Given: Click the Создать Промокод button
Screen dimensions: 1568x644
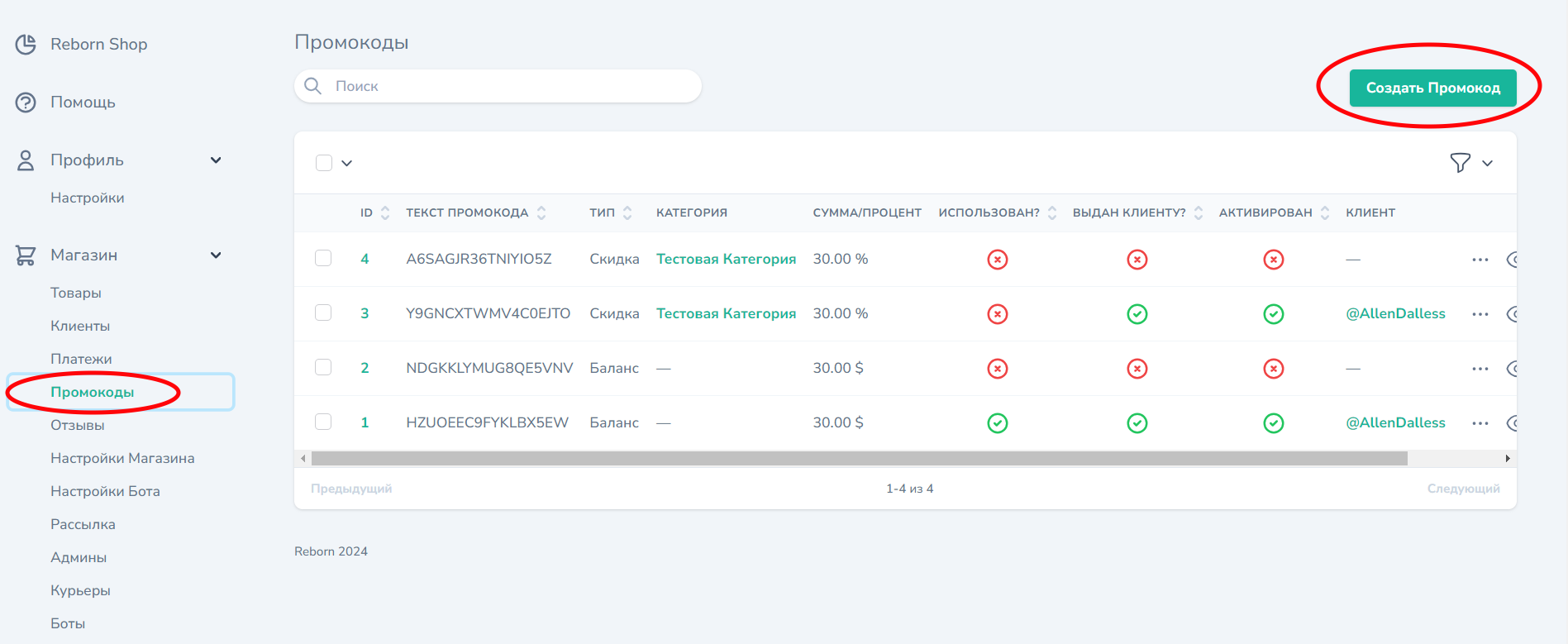Looking at the screenshot, I should coord(1432,88).
